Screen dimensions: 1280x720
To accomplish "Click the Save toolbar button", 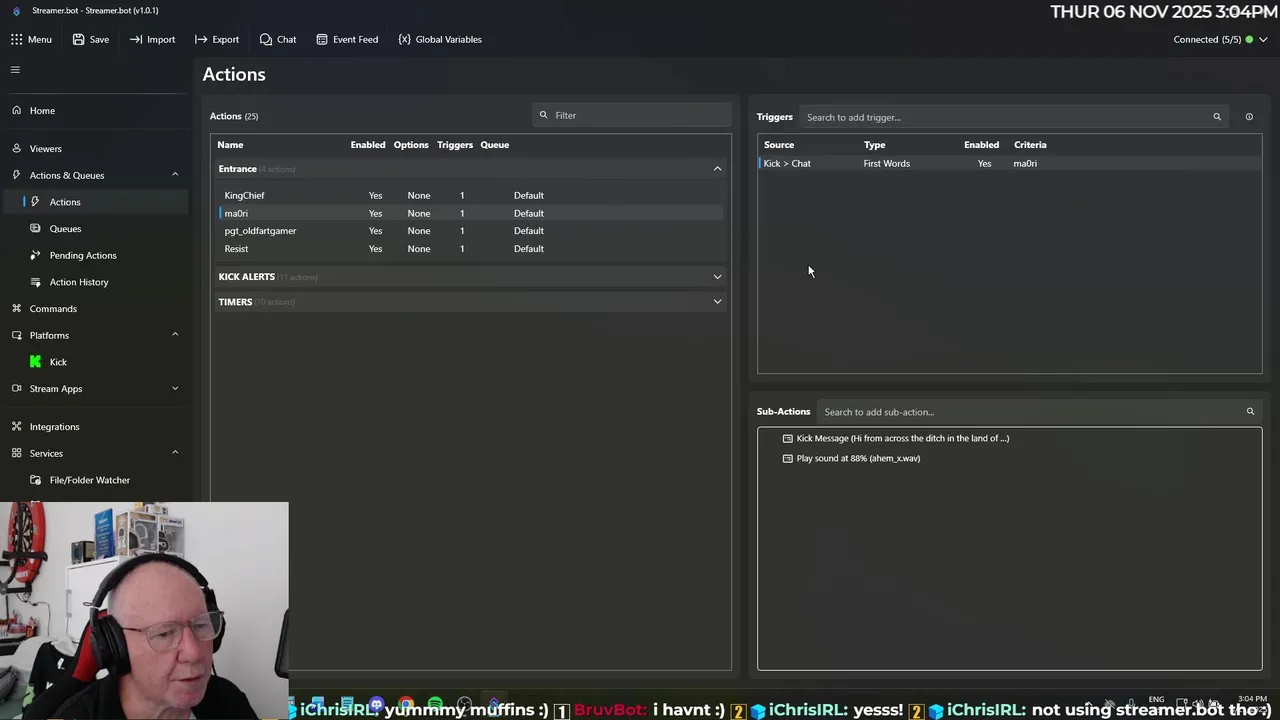I will [90, 39].
